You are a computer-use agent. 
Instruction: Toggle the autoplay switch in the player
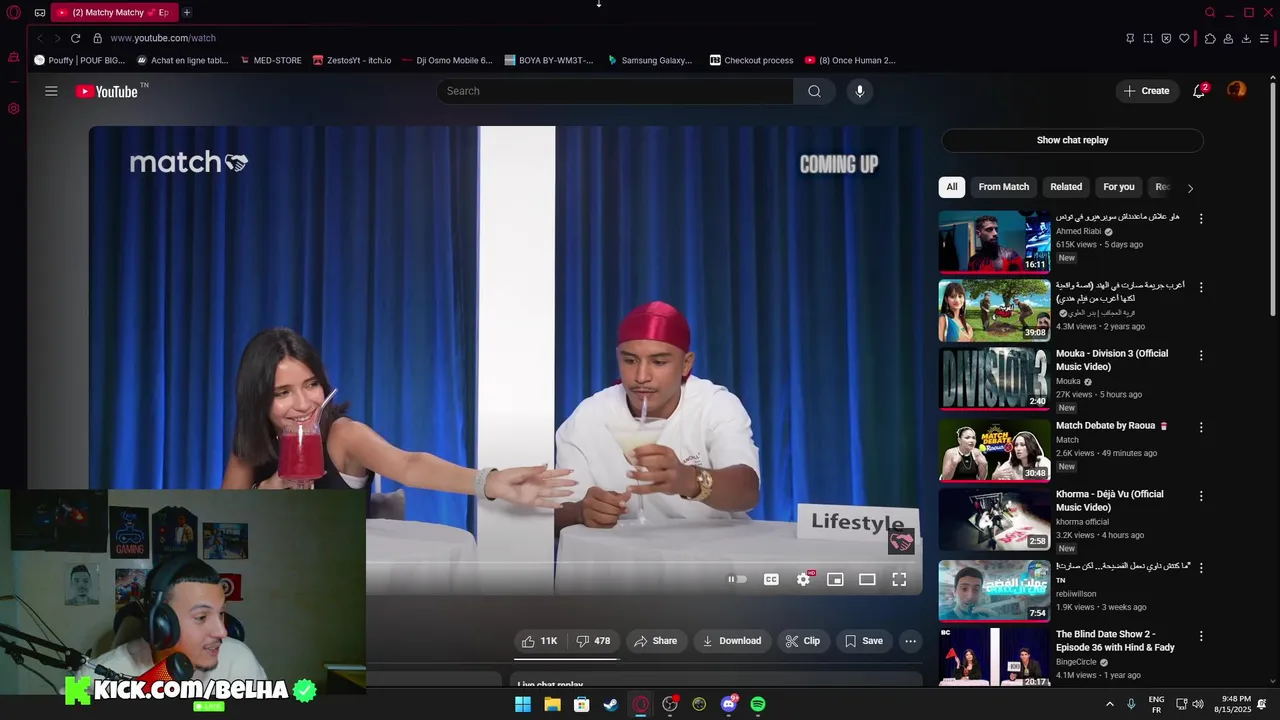(x=737, y=579)
